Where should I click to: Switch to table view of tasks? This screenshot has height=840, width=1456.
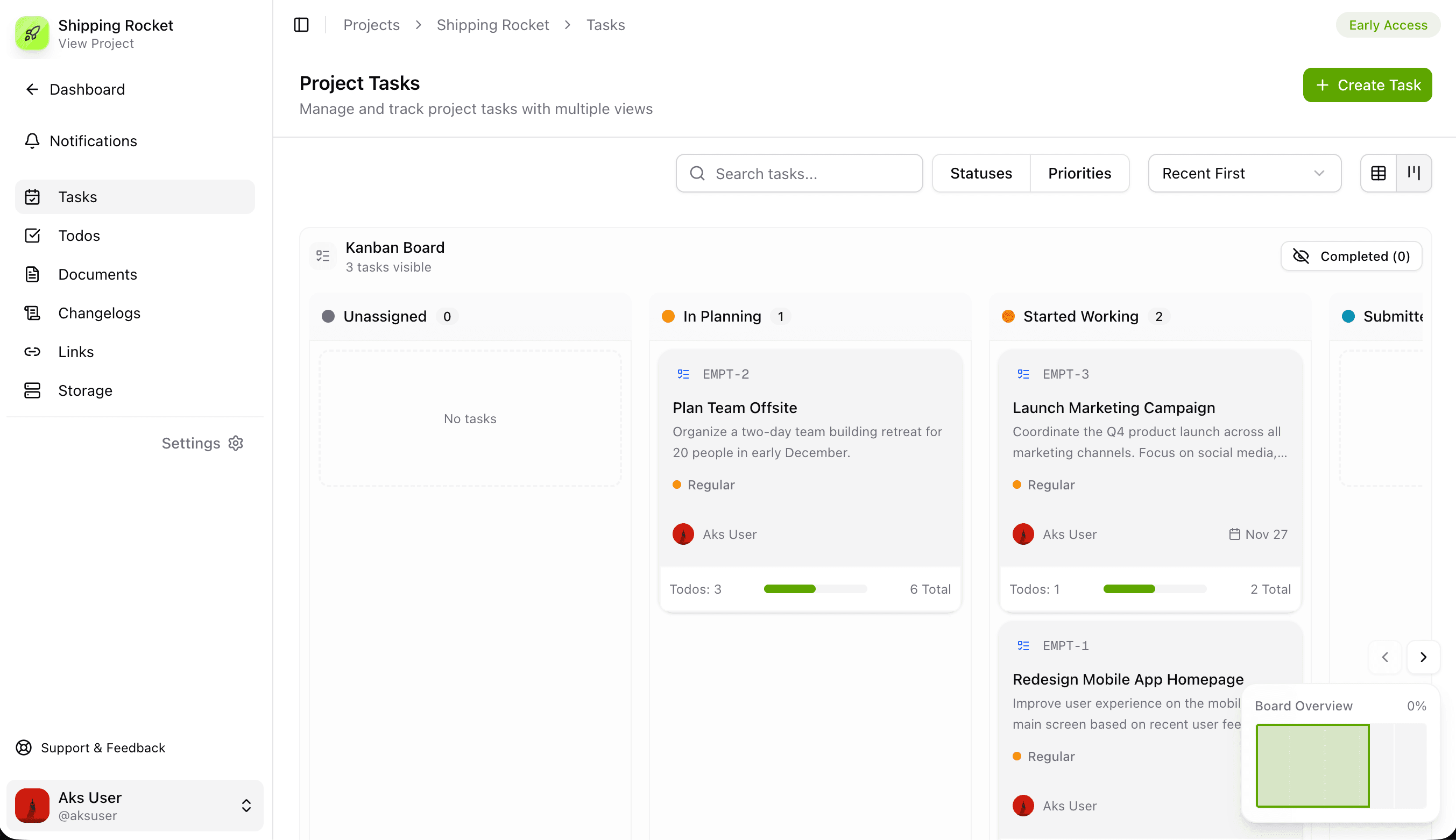pyautogui.click(x=1378, y=173)
